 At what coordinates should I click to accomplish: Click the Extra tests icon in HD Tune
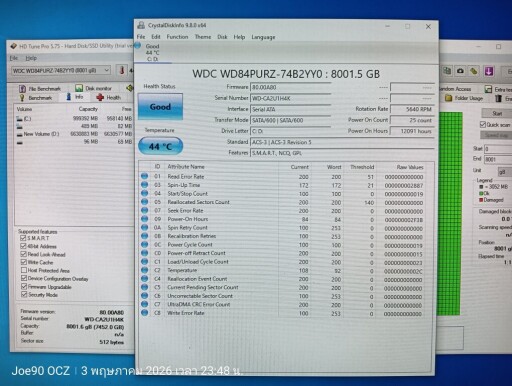488,89
